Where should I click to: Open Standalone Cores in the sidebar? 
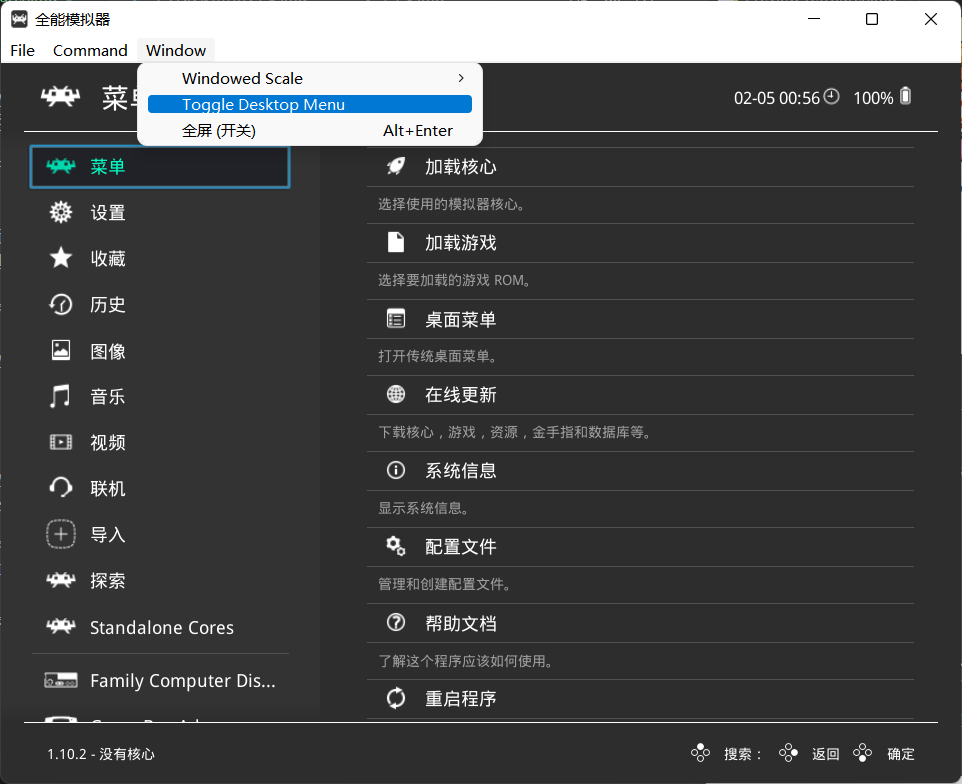click(x=161, y=628)
